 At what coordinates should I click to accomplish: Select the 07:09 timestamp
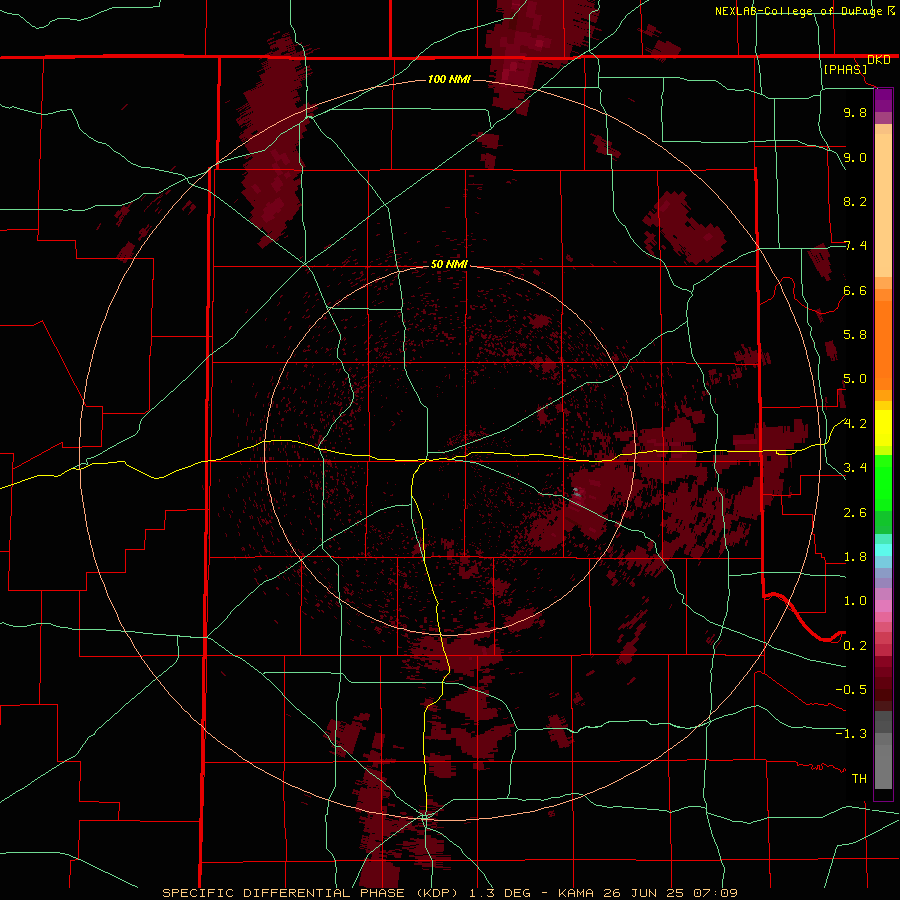pos(715,893)
